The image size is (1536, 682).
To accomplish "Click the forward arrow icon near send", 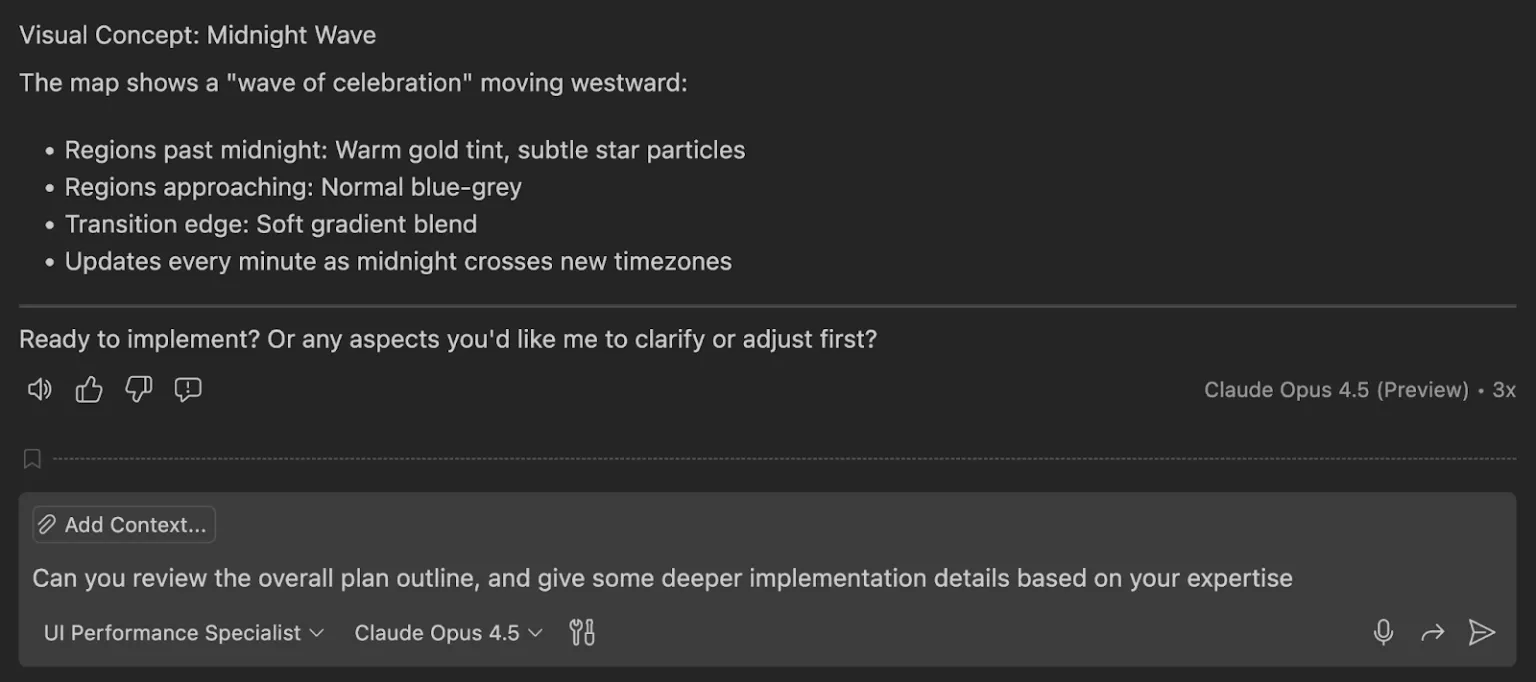I will (x=1433, y=632).
